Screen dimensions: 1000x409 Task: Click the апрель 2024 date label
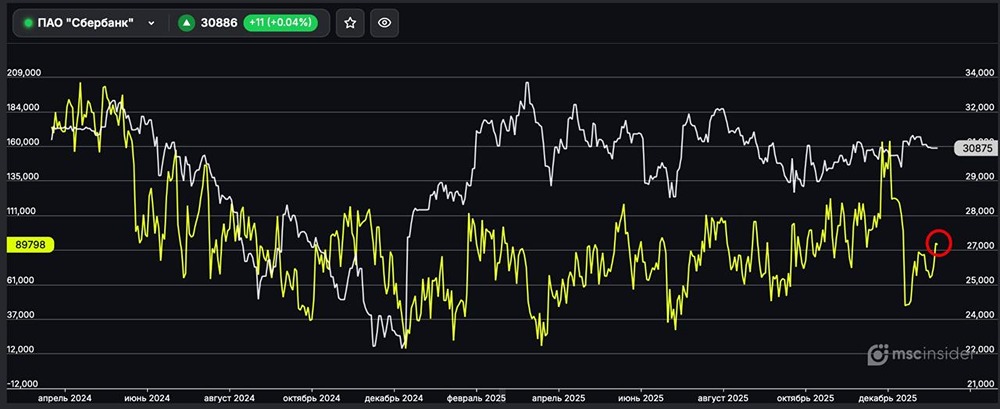(x=65, y=398)
